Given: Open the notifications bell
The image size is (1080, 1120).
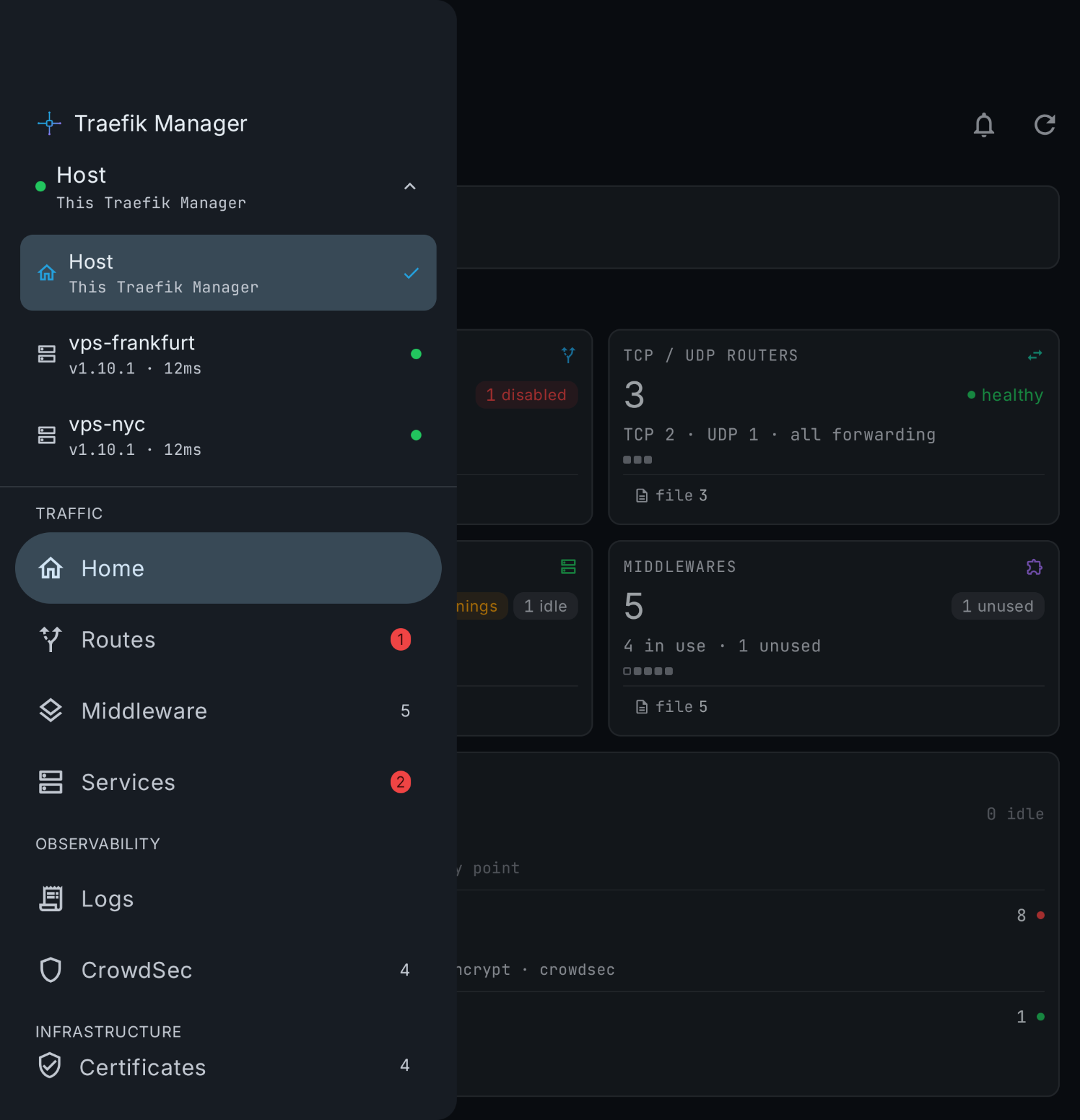Looking at the screenshot, I should tap(984, 124).
